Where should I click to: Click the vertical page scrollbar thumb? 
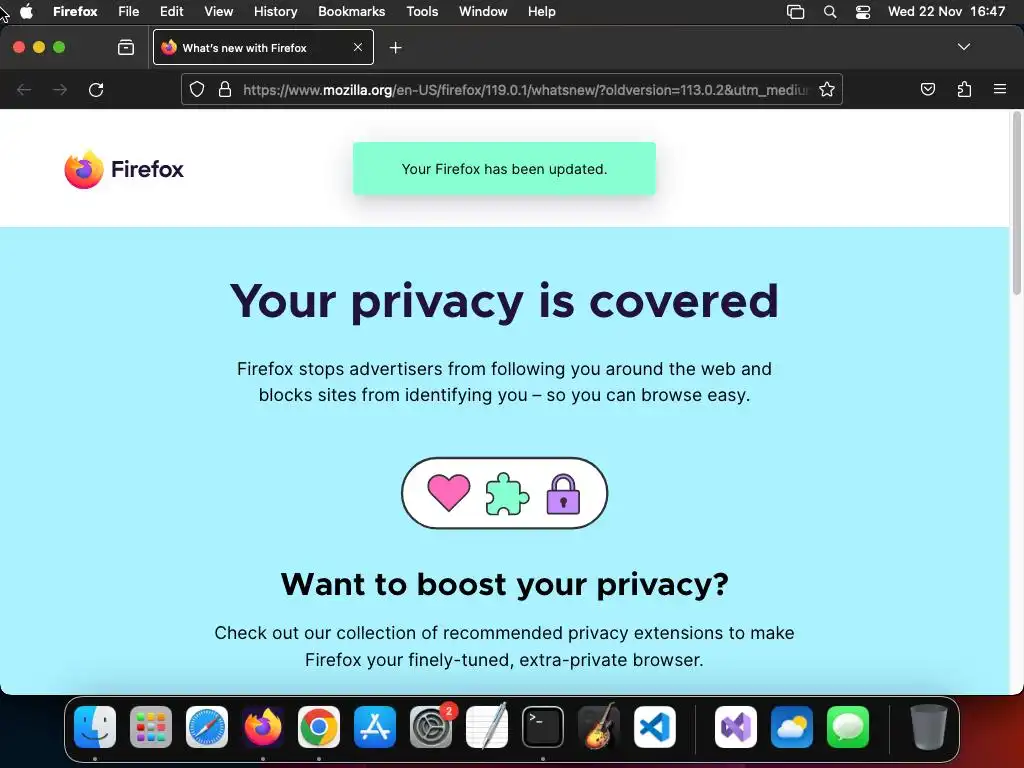1017,204
